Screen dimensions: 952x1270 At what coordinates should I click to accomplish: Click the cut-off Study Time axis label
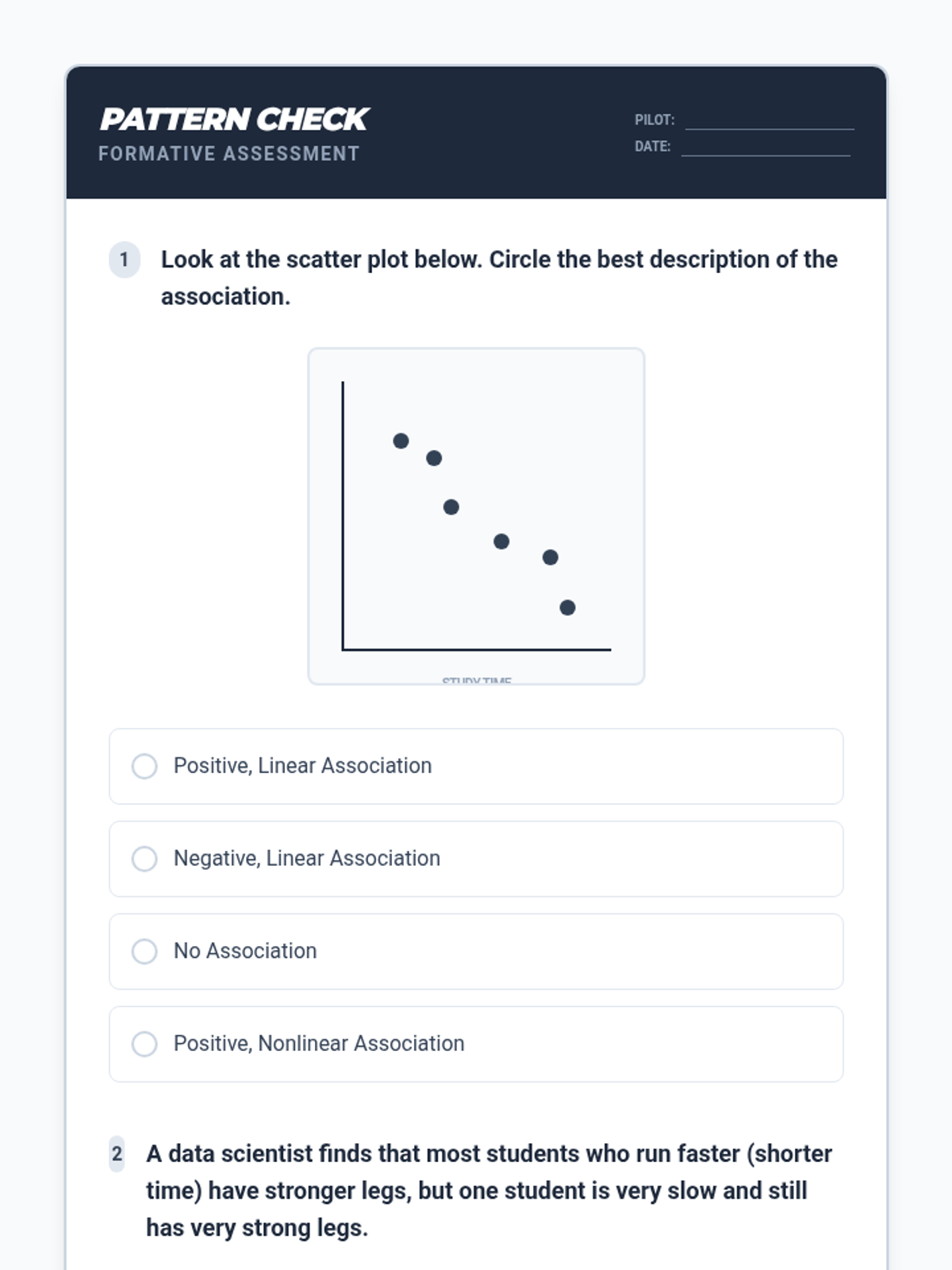click(476, 680)
